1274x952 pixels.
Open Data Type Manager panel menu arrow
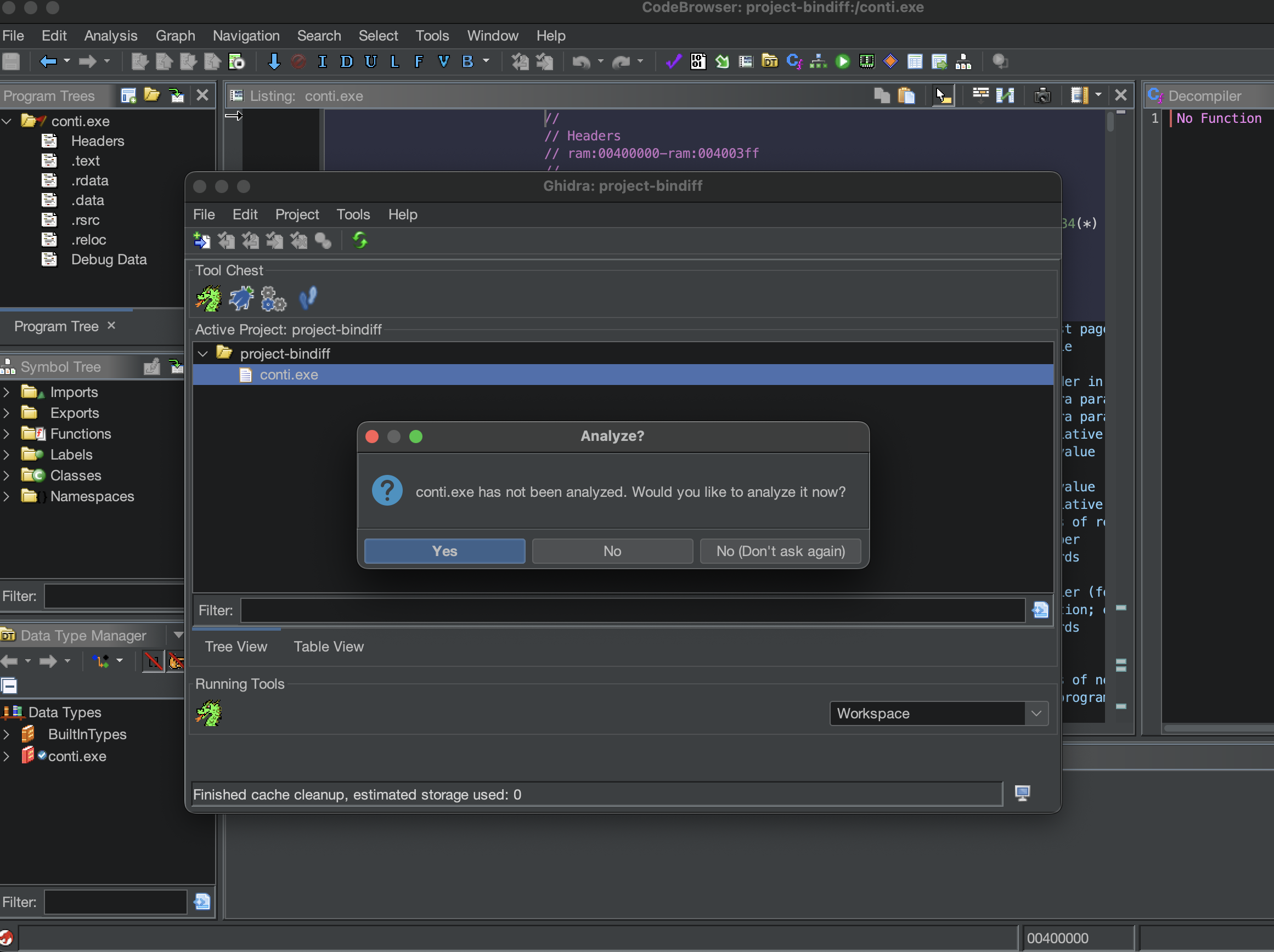tap(178, 635)
